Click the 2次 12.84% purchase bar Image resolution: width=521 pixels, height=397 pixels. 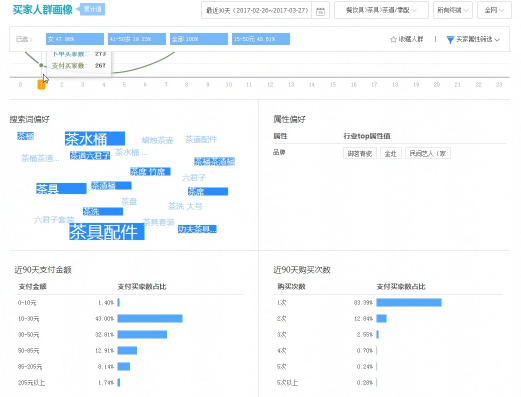click(x=381, y=318)
